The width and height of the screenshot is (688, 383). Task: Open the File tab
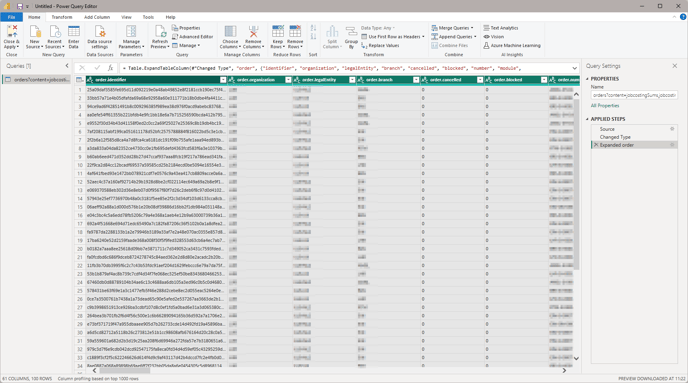(11, 17)
